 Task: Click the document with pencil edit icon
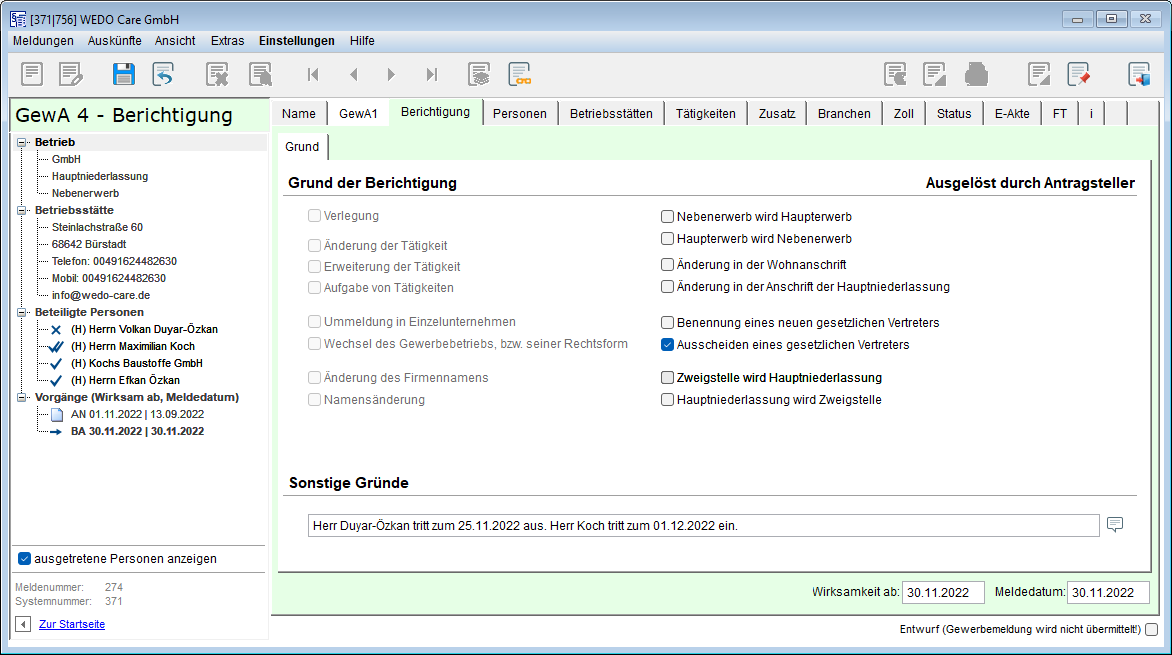pos(71,74)
